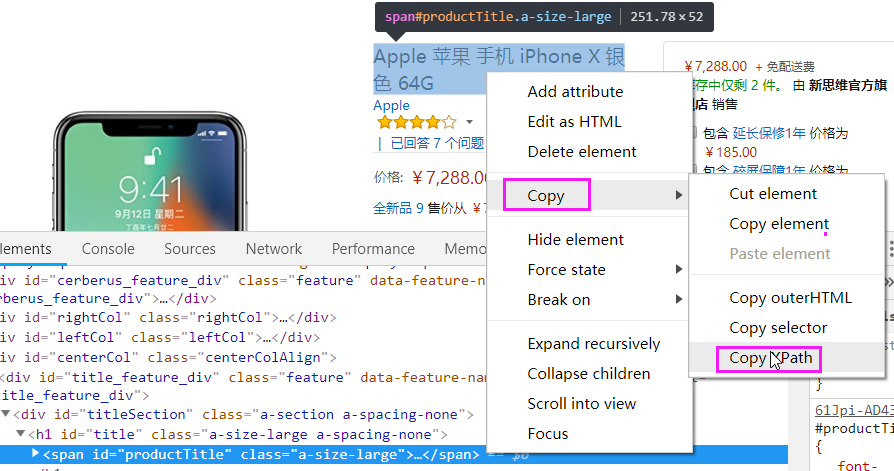
Task: Click the ¥7,288.00 price in buy box
Action: (716, 66)
